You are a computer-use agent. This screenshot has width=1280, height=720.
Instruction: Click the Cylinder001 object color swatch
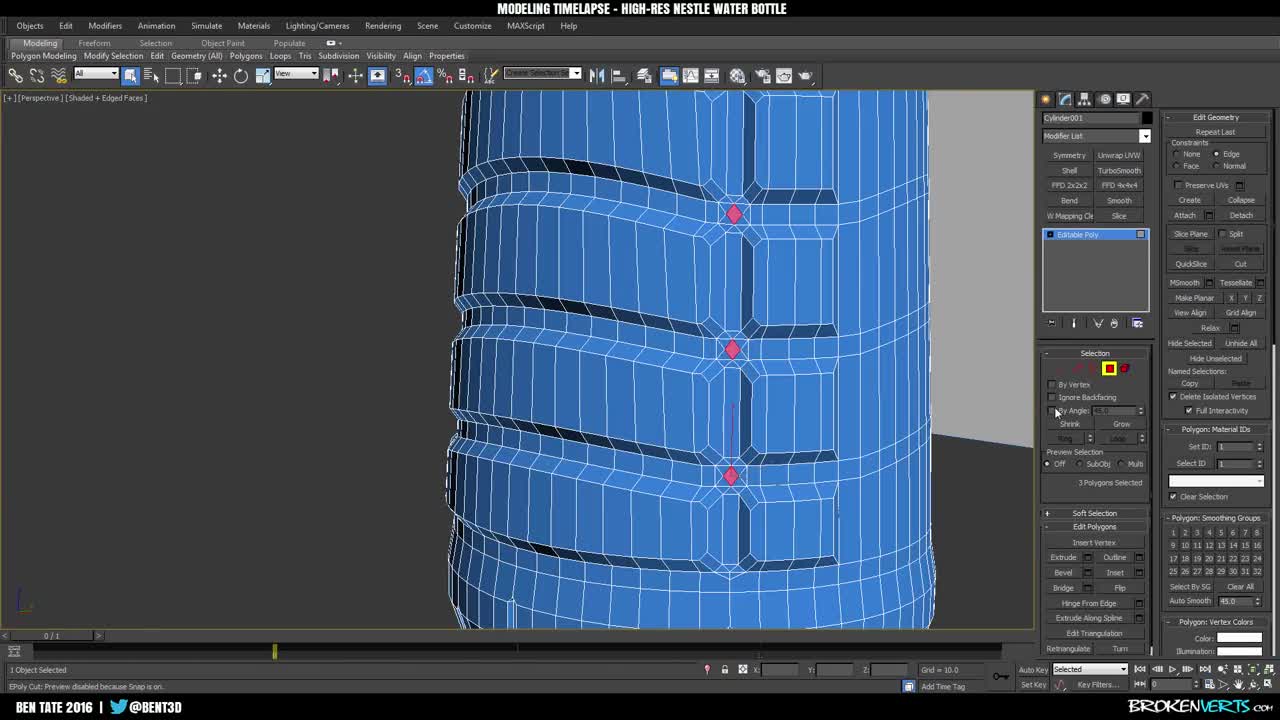[x=1147, y=118]
